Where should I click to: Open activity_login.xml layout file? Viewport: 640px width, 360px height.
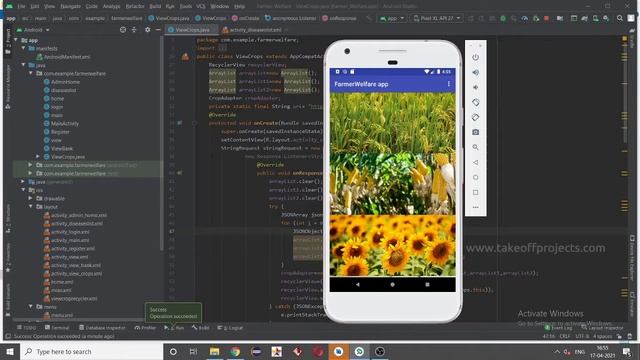(x=67, y=232)
